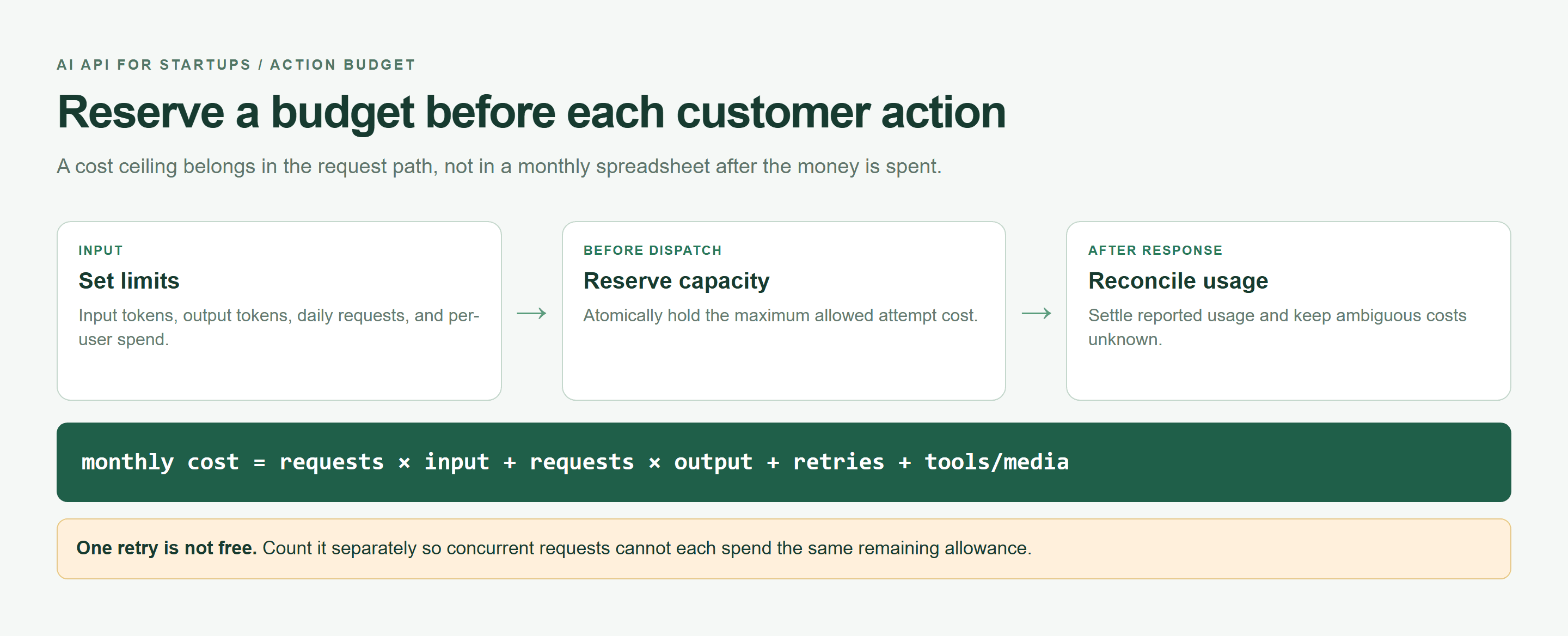
Task: Click tools/media in the formula
Action: coord(996,462)
